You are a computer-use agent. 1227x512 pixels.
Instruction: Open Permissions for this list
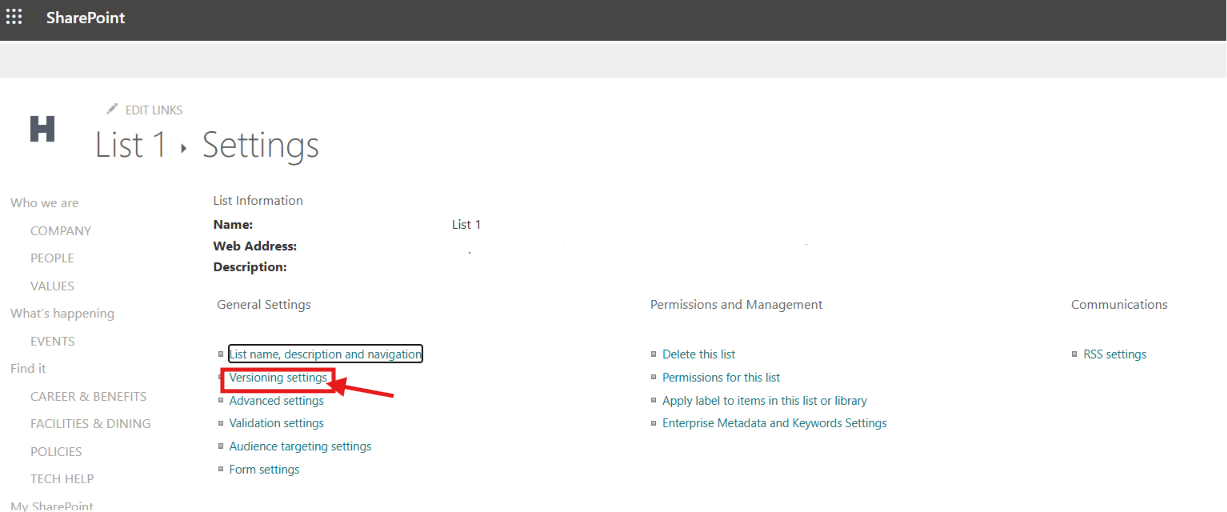tap(721, 378)
